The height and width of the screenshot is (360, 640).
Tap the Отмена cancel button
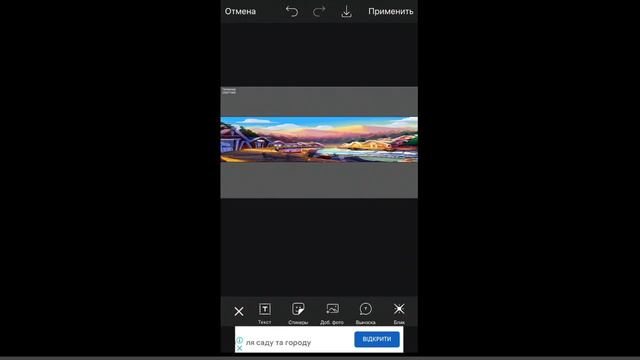pos(240,11)
